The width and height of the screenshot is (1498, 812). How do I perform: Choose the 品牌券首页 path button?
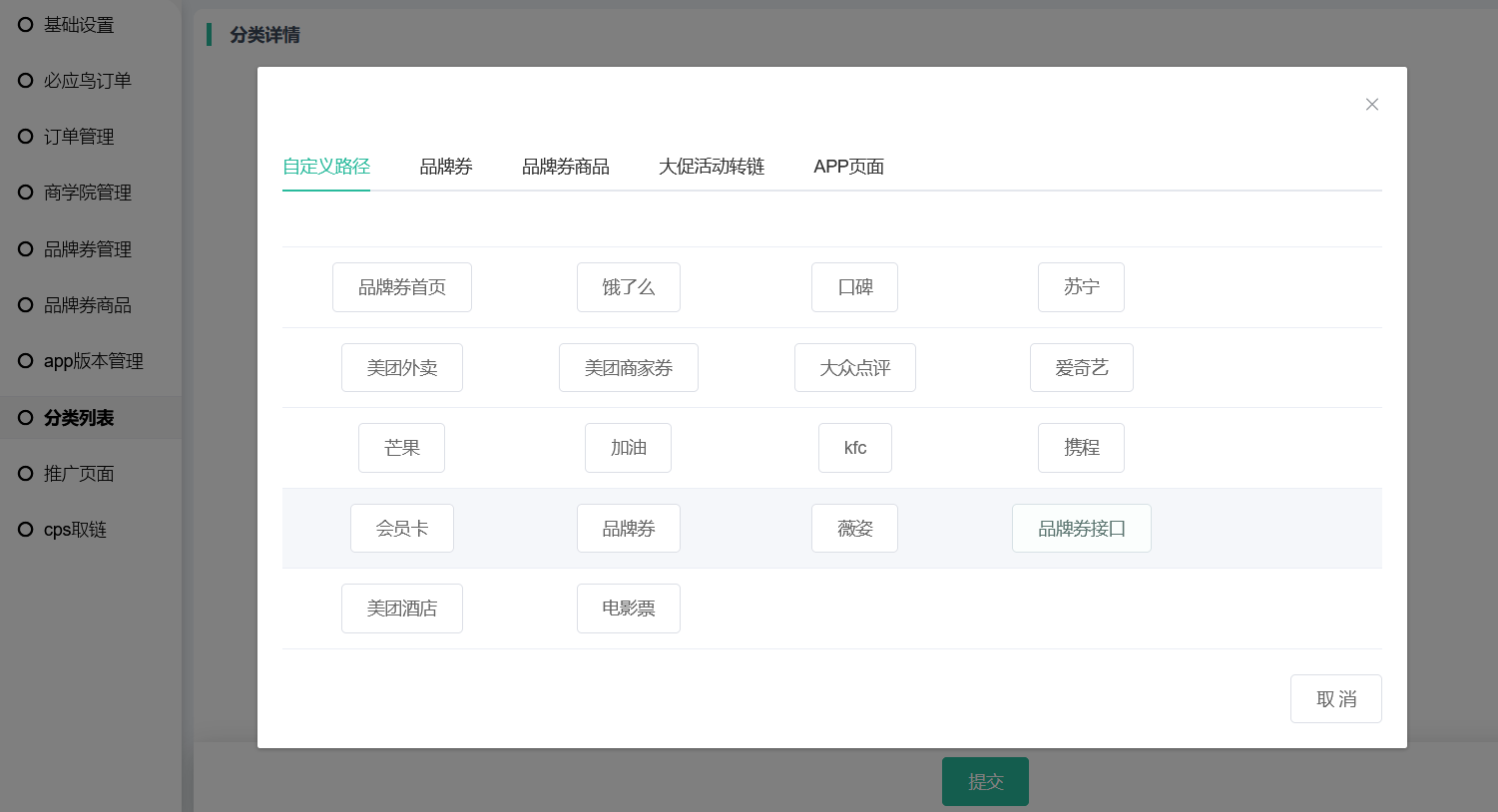tap(402, 287)
